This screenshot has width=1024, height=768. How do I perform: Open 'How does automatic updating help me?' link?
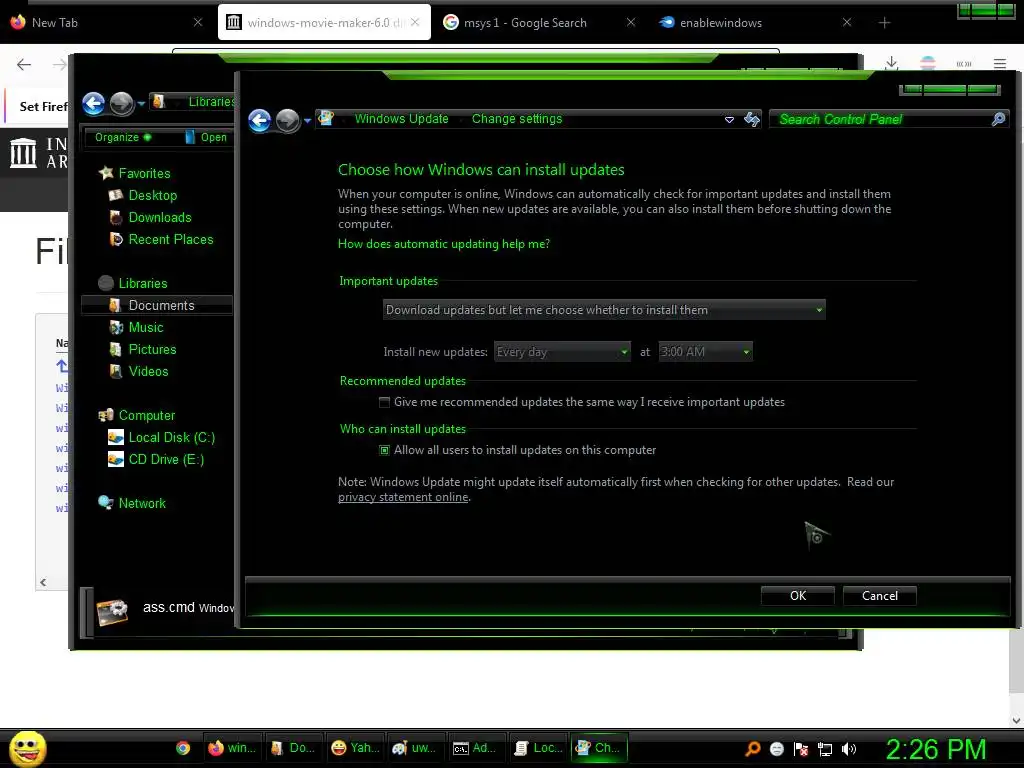pyautogui.click(x=443, y=244)
